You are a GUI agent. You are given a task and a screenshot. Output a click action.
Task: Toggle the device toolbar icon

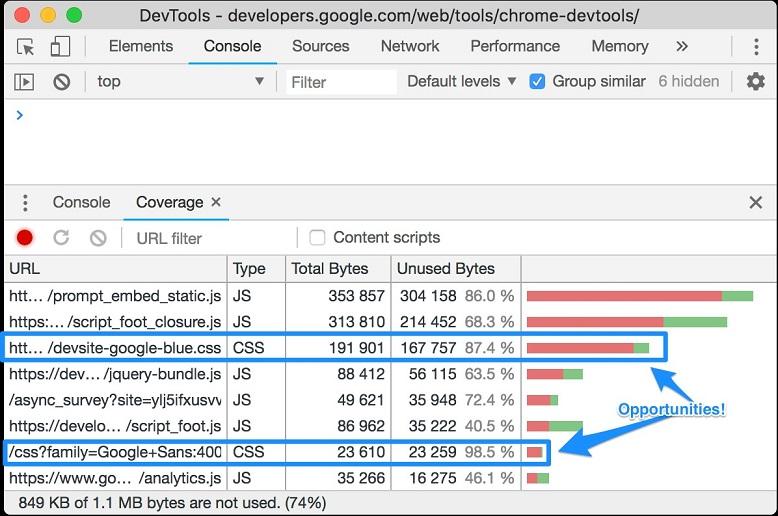(60, 47)
